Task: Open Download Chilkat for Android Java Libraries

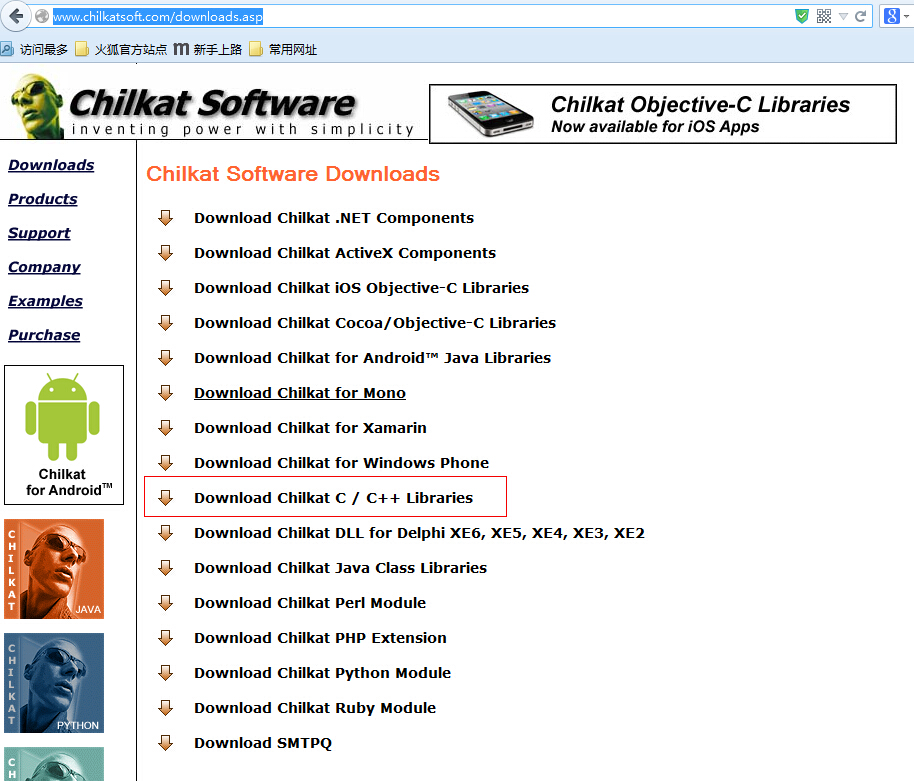Action: tap(372, 358)
